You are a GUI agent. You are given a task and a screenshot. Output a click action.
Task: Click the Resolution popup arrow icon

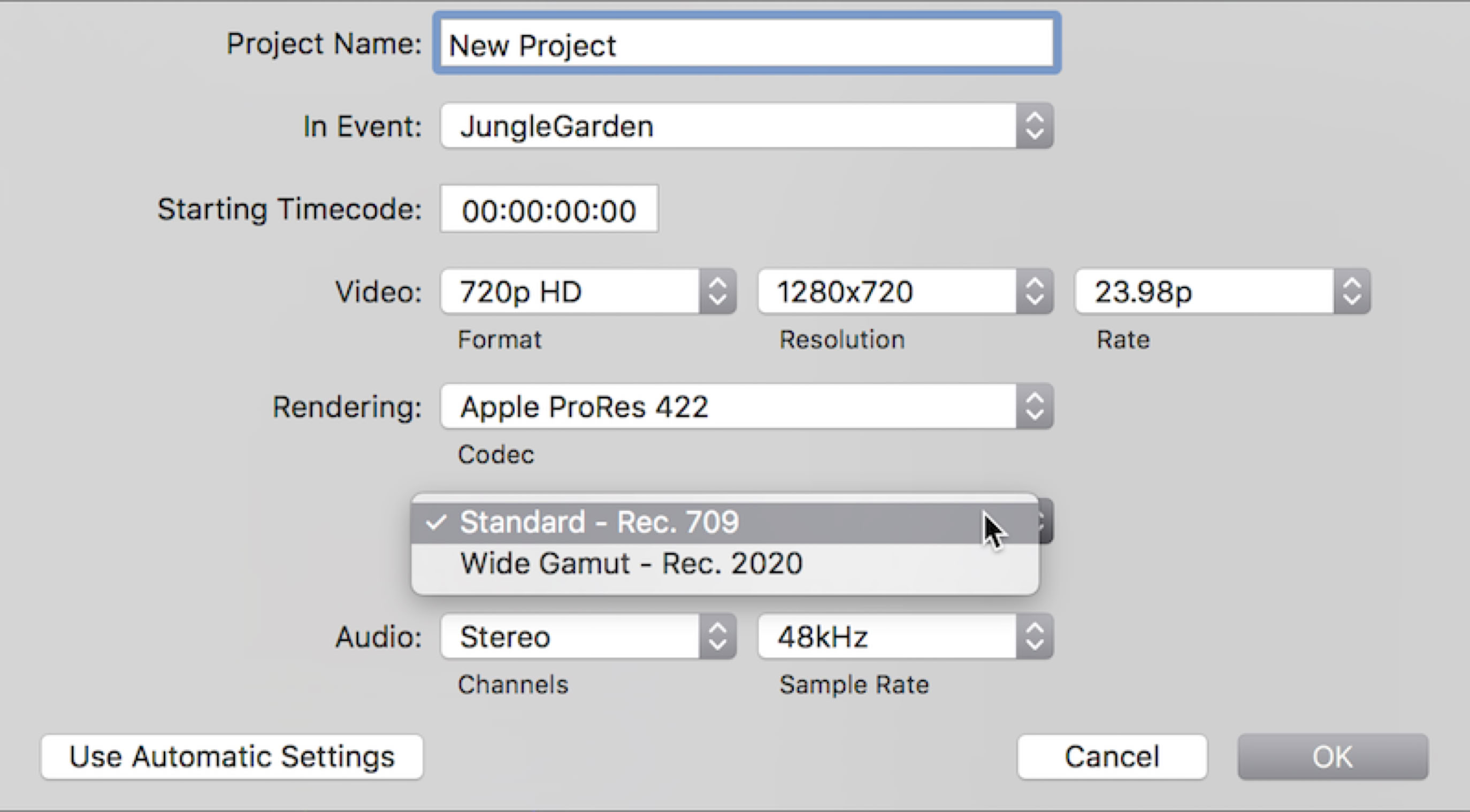(1034, 292)
